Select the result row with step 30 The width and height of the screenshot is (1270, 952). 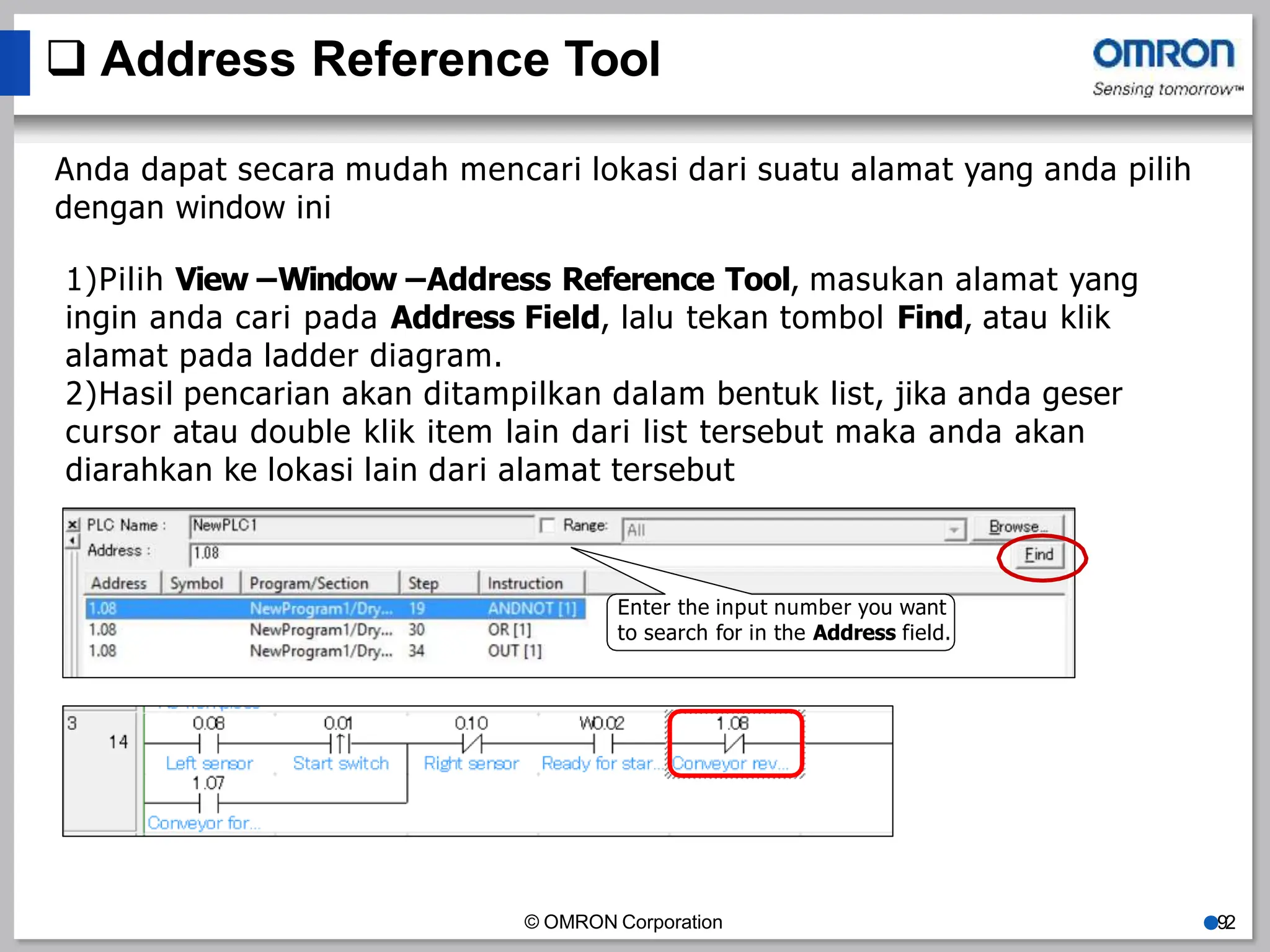(x=335, y=630)
